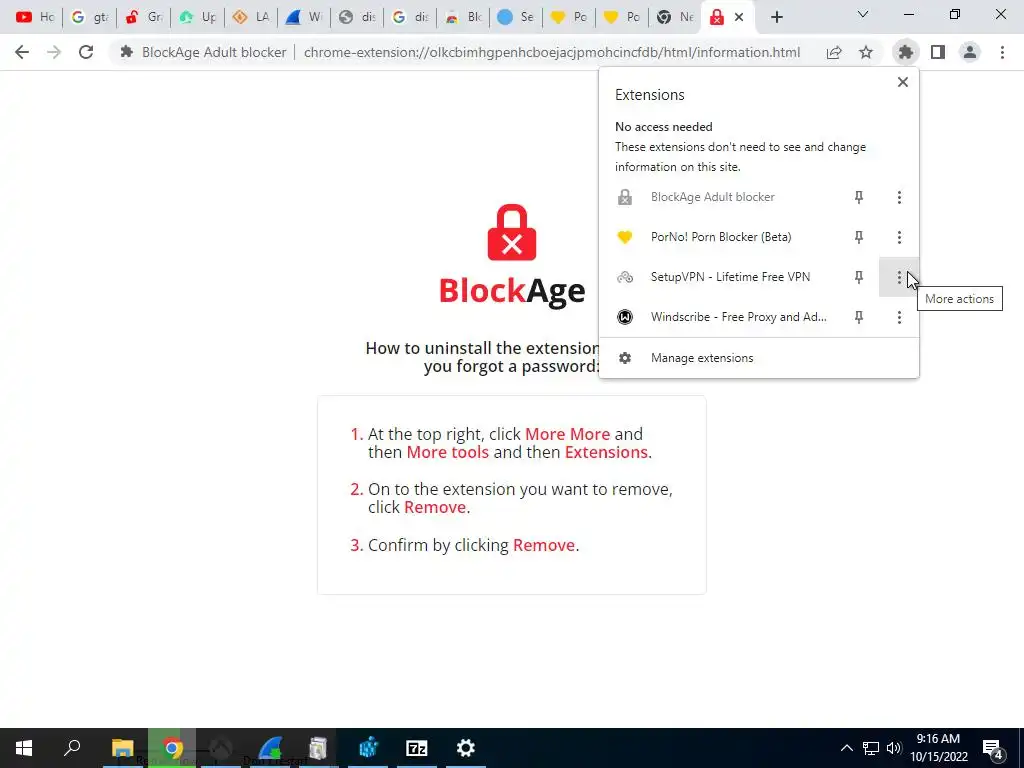Open File Explorer from the taskbar

[123, 748]
